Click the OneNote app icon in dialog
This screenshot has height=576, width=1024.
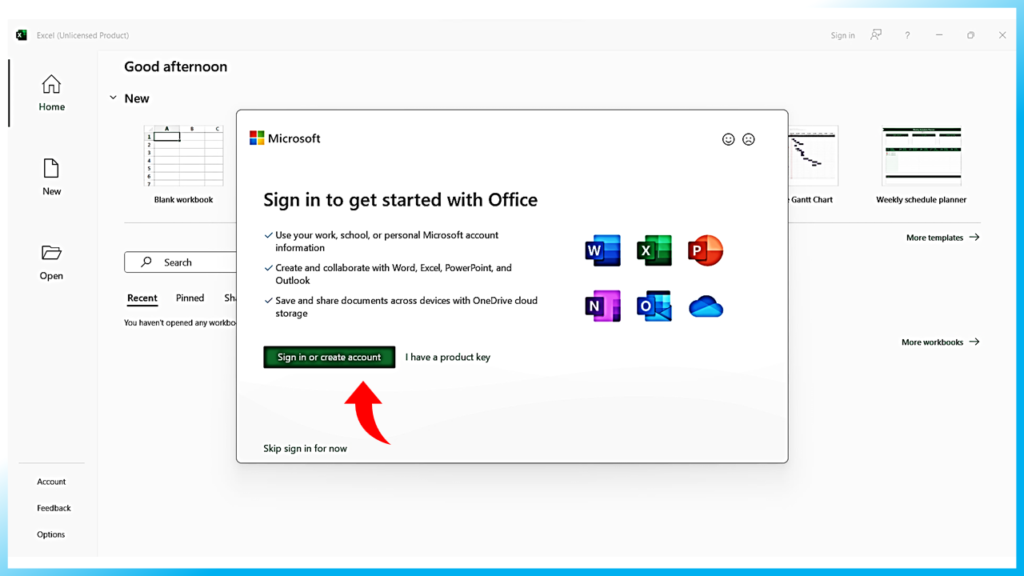[x=602, y=306]
